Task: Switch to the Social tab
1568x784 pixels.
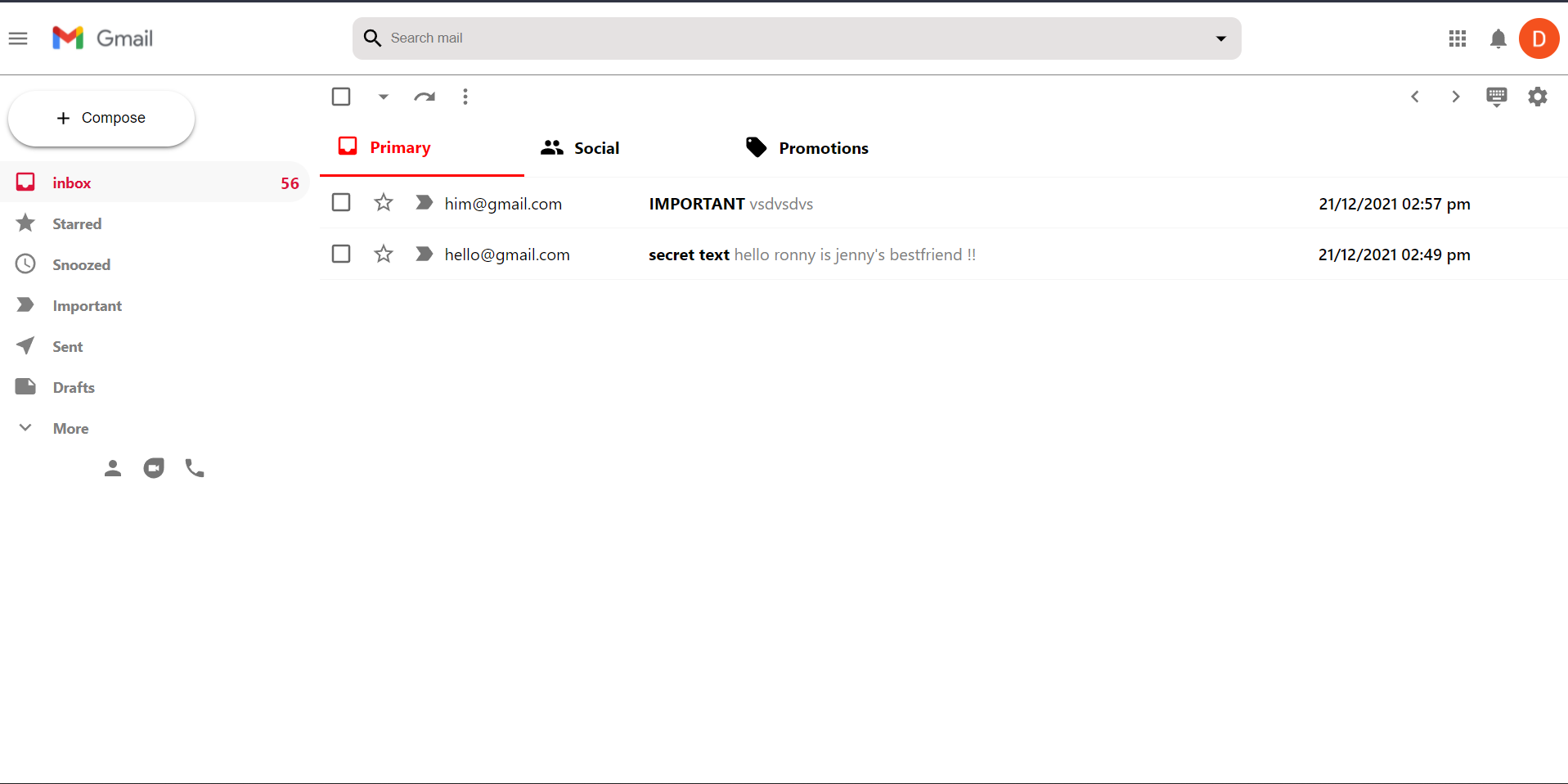Action: point(579,147)
